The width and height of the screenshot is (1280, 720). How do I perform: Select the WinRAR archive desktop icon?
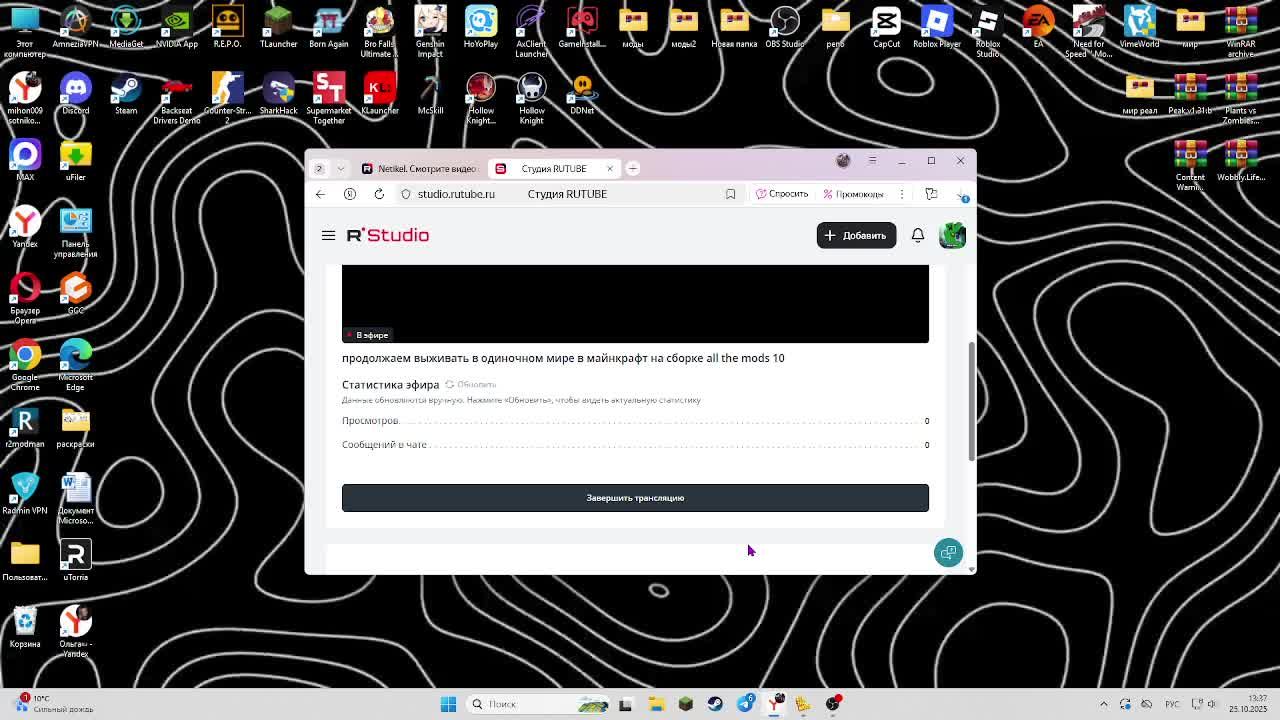[1240, 32]
